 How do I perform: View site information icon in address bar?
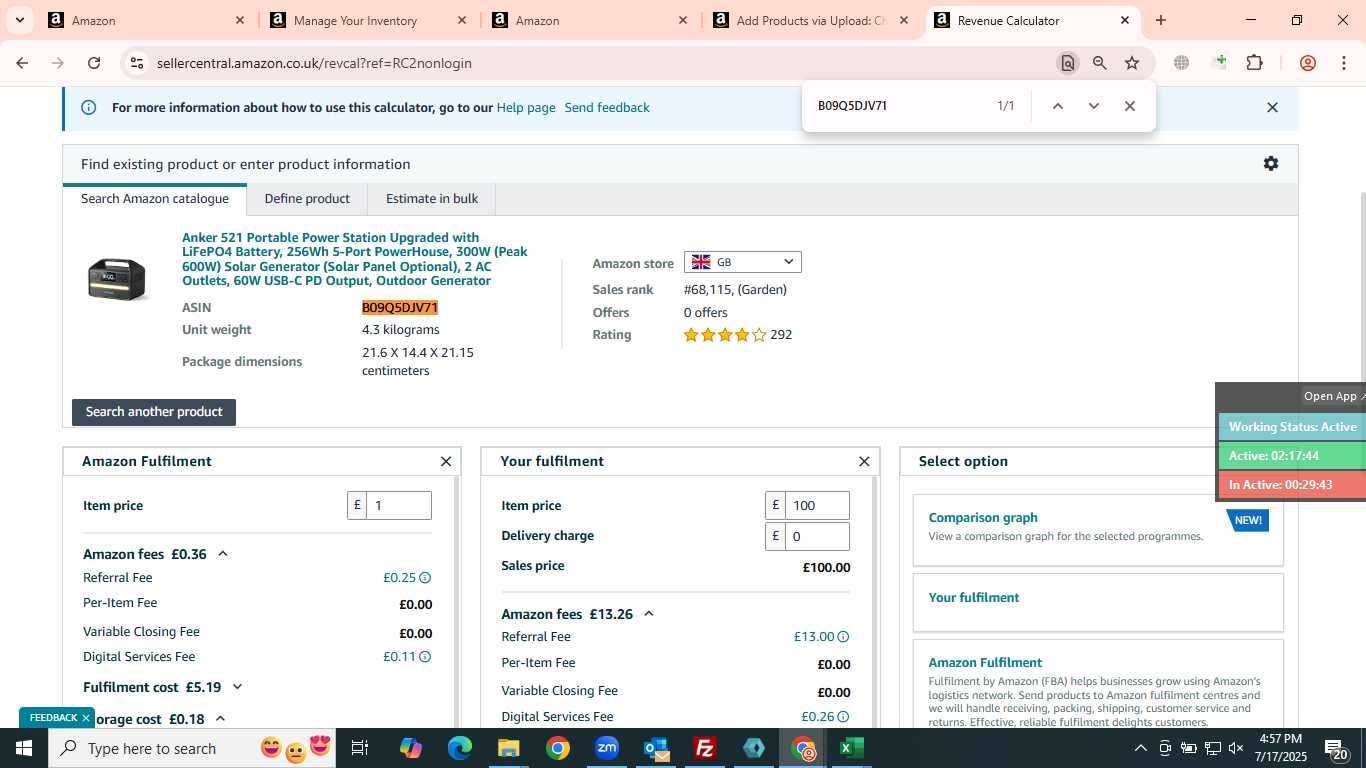click(137, 63)
